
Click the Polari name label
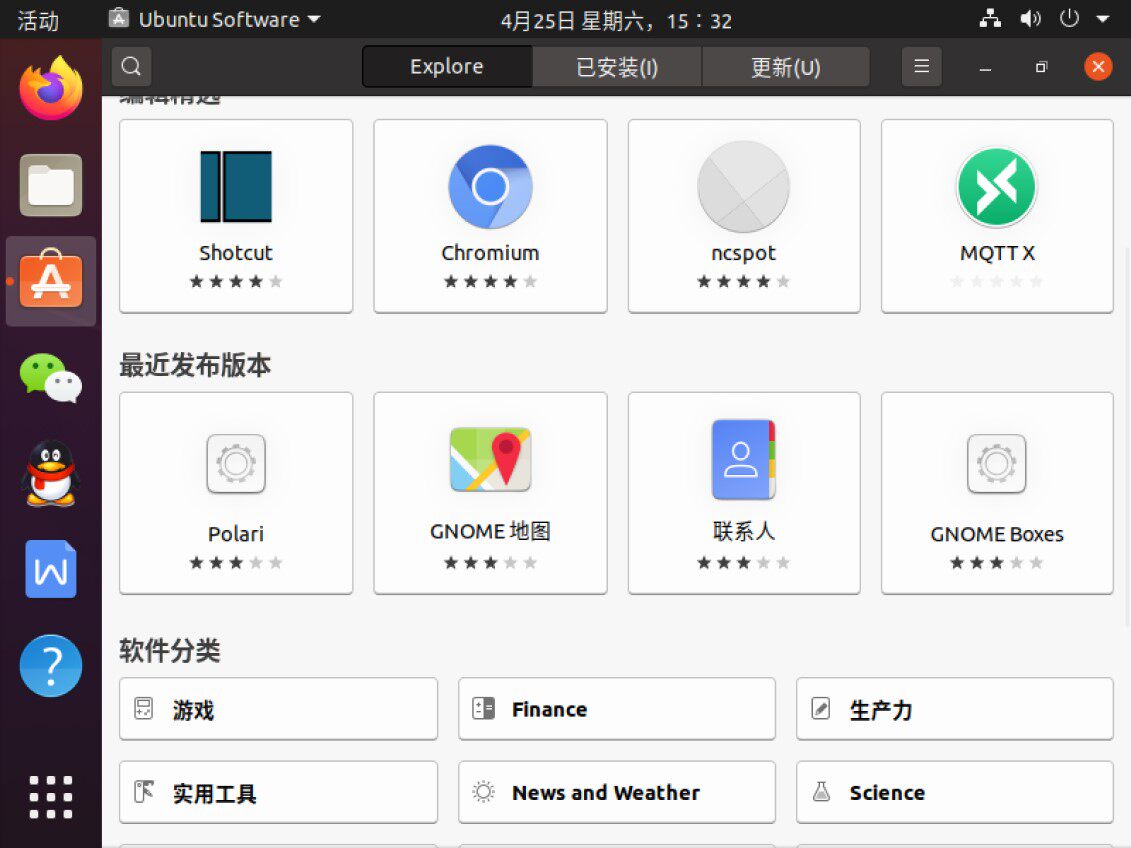[x=236, y=534]
